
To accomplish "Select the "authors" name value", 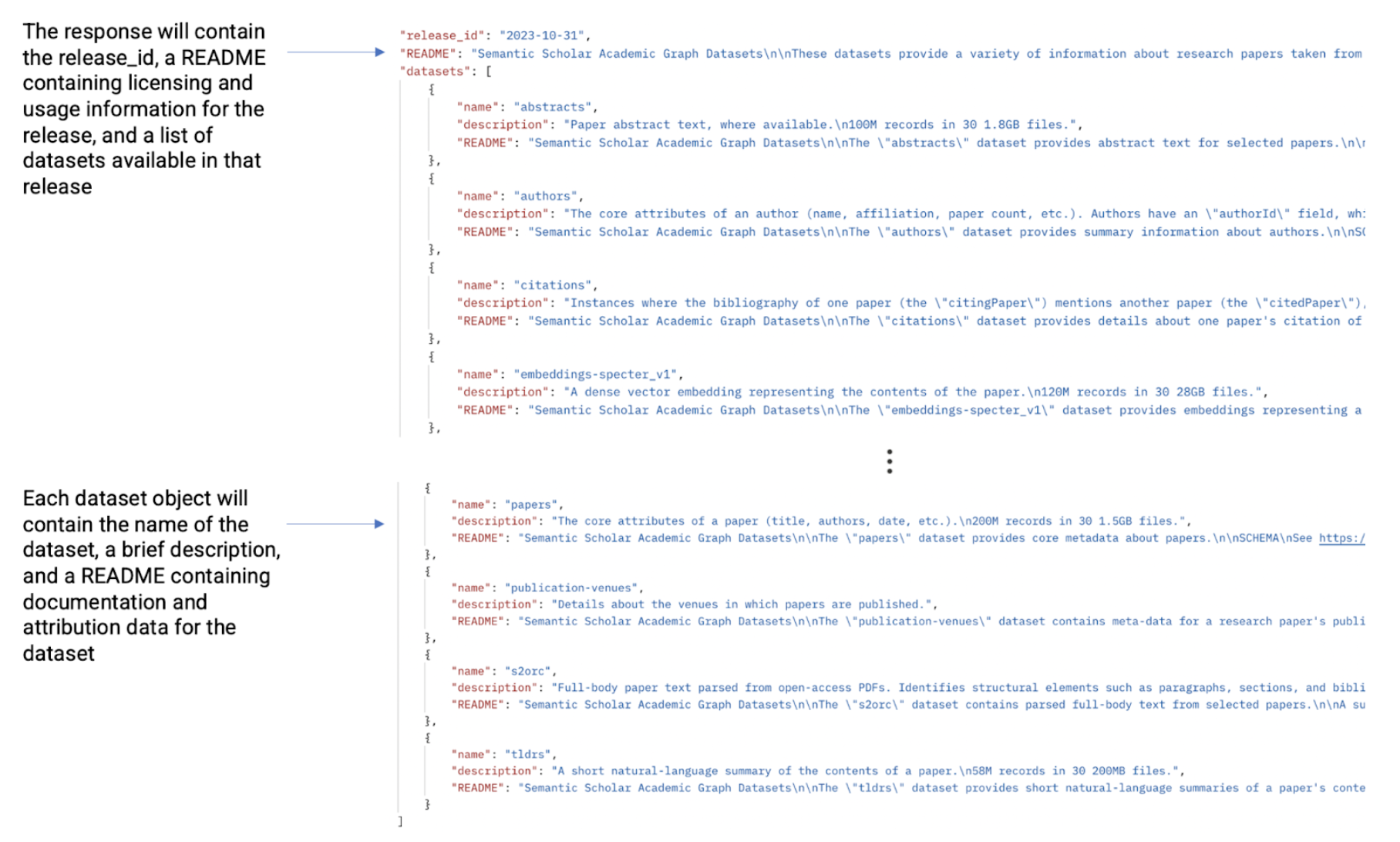I will tap(546, 197).
